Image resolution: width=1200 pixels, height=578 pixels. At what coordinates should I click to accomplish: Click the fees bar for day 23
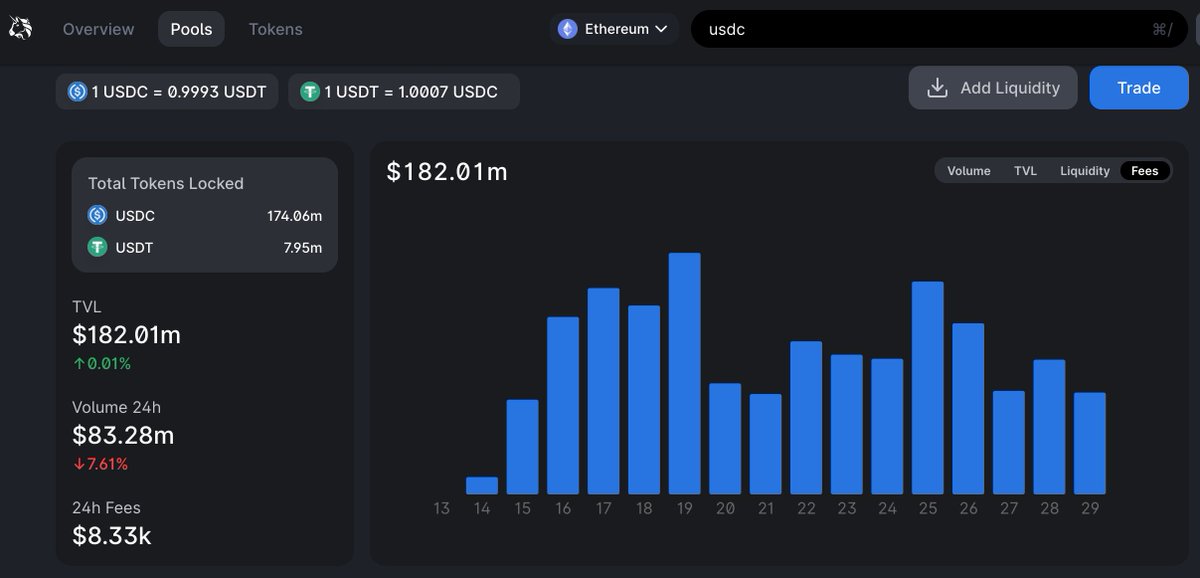click(847, 424)
